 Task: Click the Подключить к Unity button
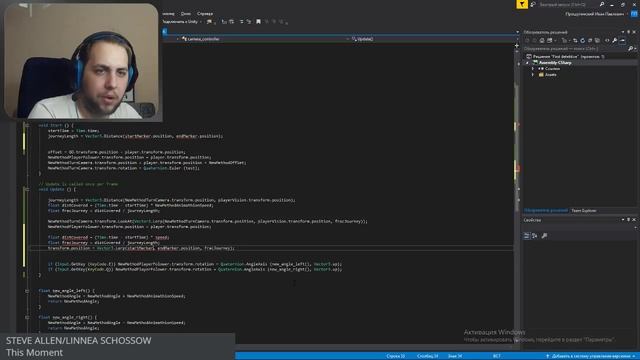point(180,22)
